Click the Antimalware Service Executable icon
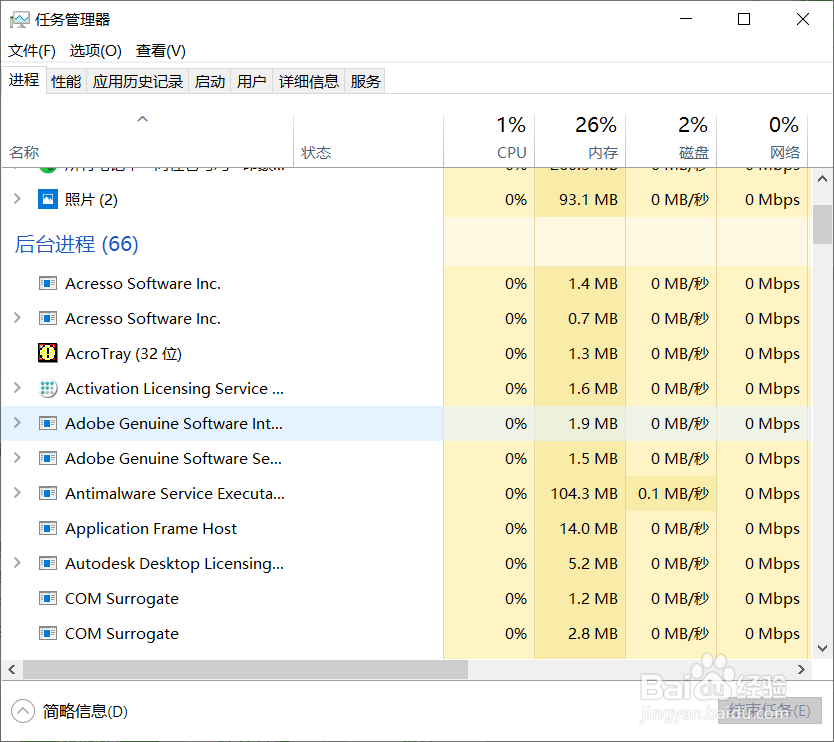 [x=48, y=494]
